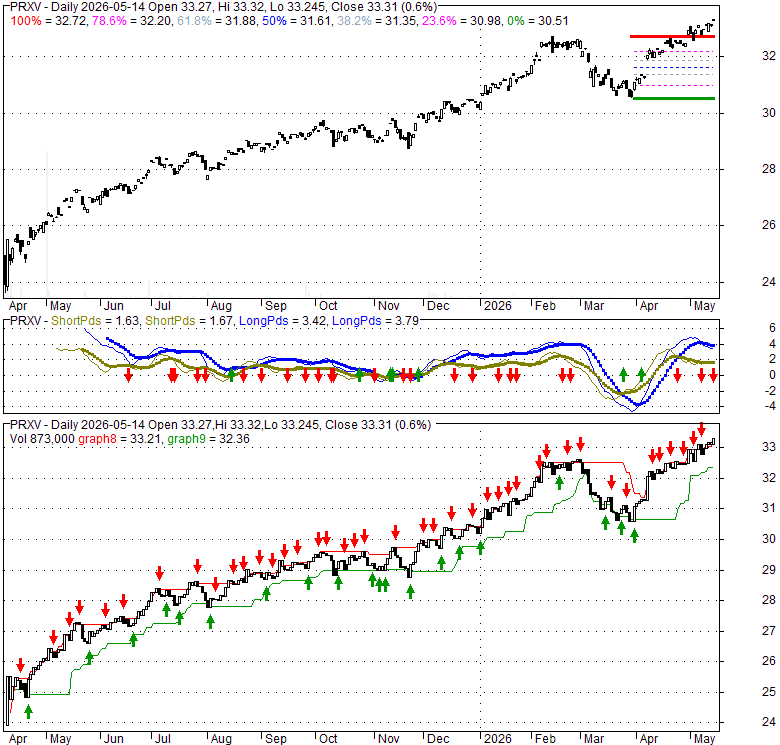780x745 pixels.
Task: Click the olive ShortPds = 1.63 label
Action: click(95, 321)
